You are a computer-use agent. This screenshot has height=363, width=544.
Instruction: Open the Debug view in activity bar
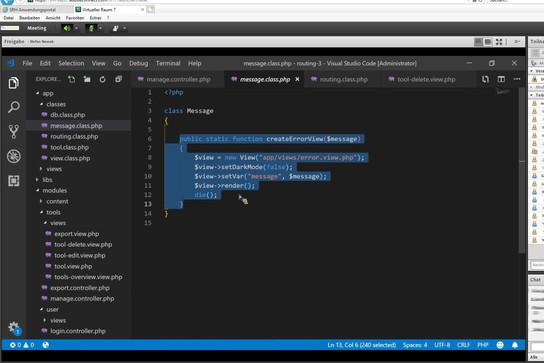(x=14, y=156)
